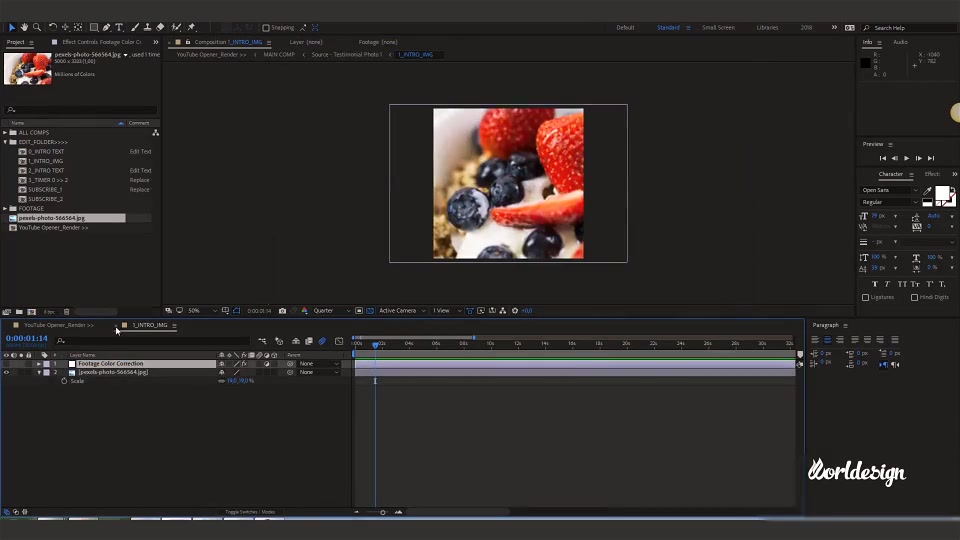This screenshot has width=960, height=540.
Task: Click the play button in Preview panel
Action: coord(907,158)
